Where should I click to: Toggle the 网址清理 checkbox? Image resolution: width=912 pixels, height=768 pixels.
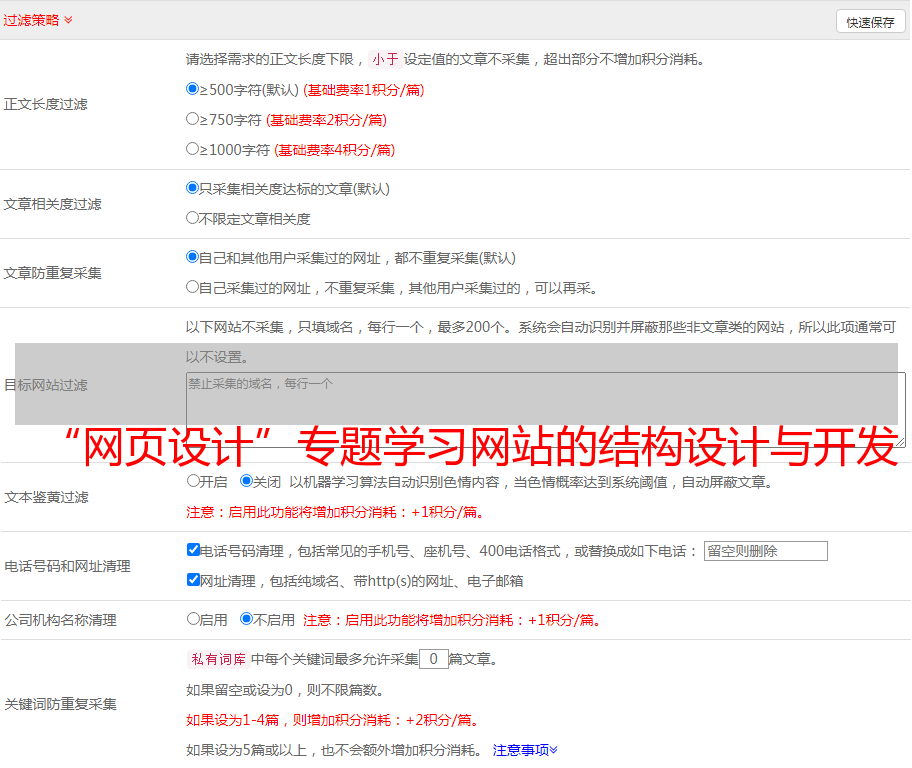(x=194, y=580)
